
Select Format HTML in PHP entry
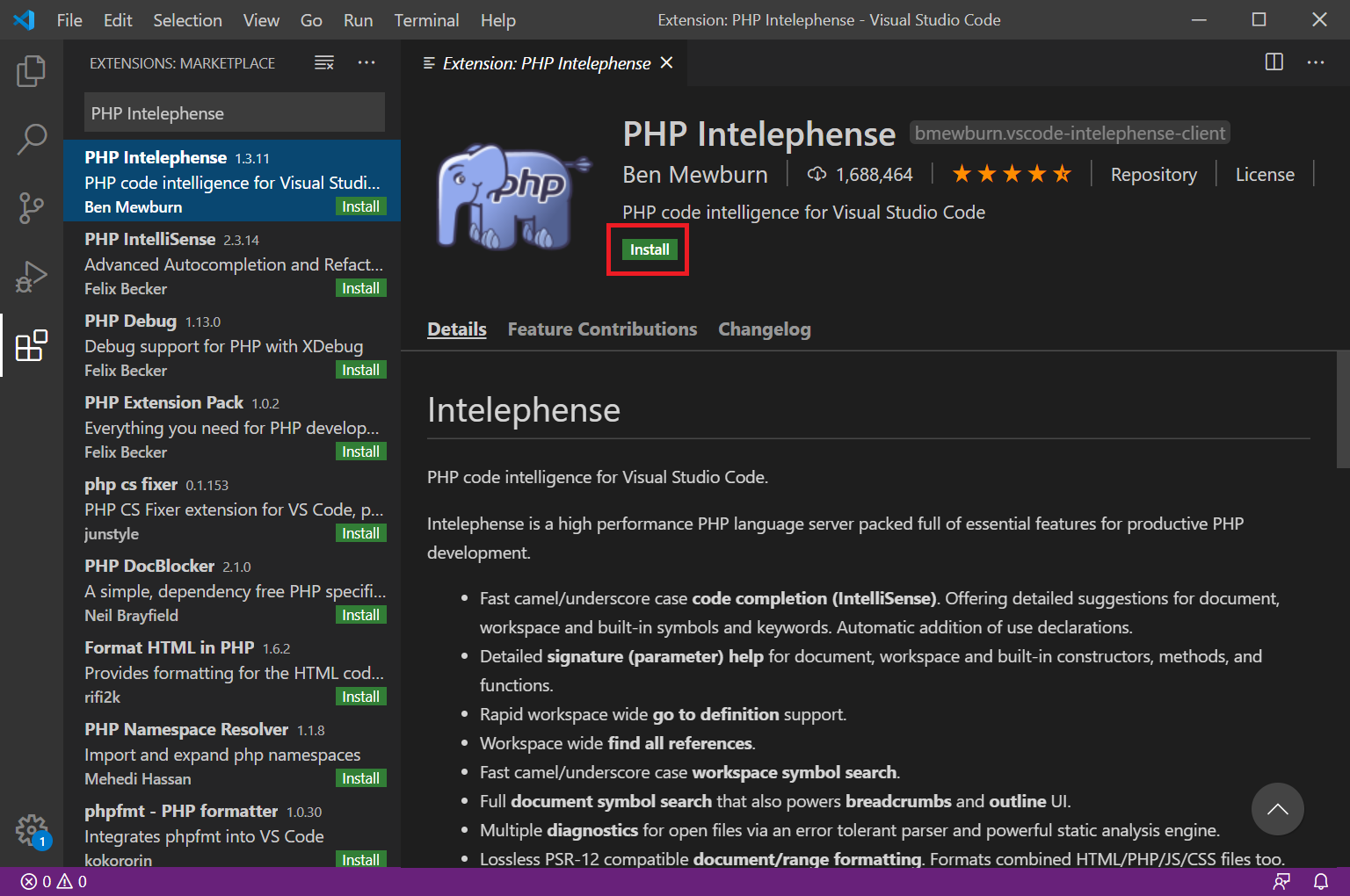tap(232, 671)
